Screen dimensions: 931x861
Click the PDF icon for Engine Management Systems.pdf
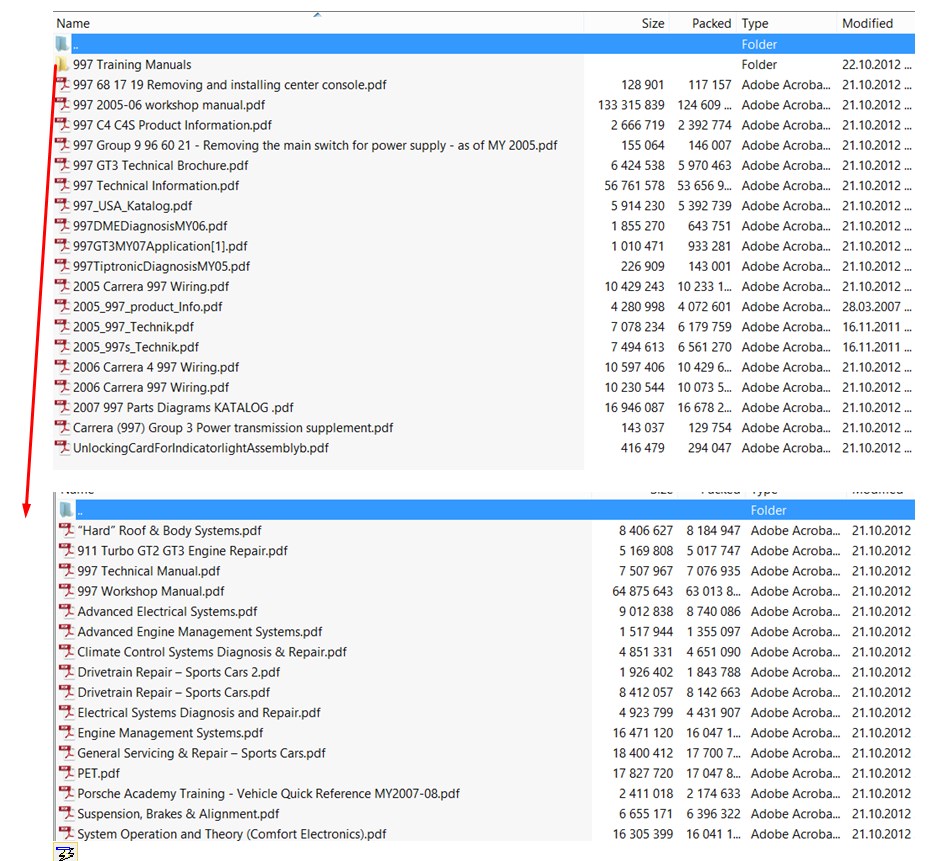(x=66, y=733)
